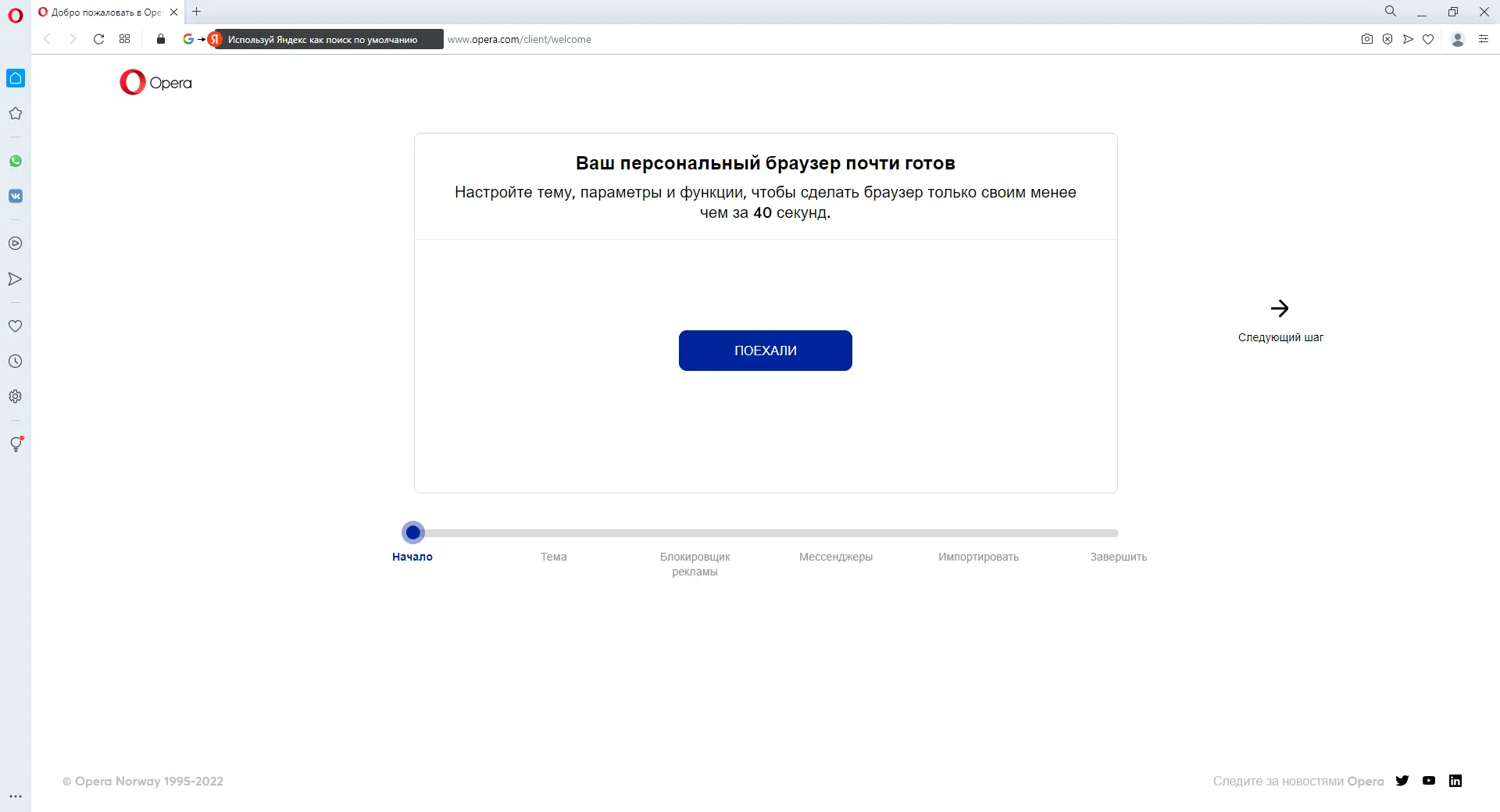Open VK messenger in the sidebar
This screenshot has width=1500, height=812.
tap(16, 196)
